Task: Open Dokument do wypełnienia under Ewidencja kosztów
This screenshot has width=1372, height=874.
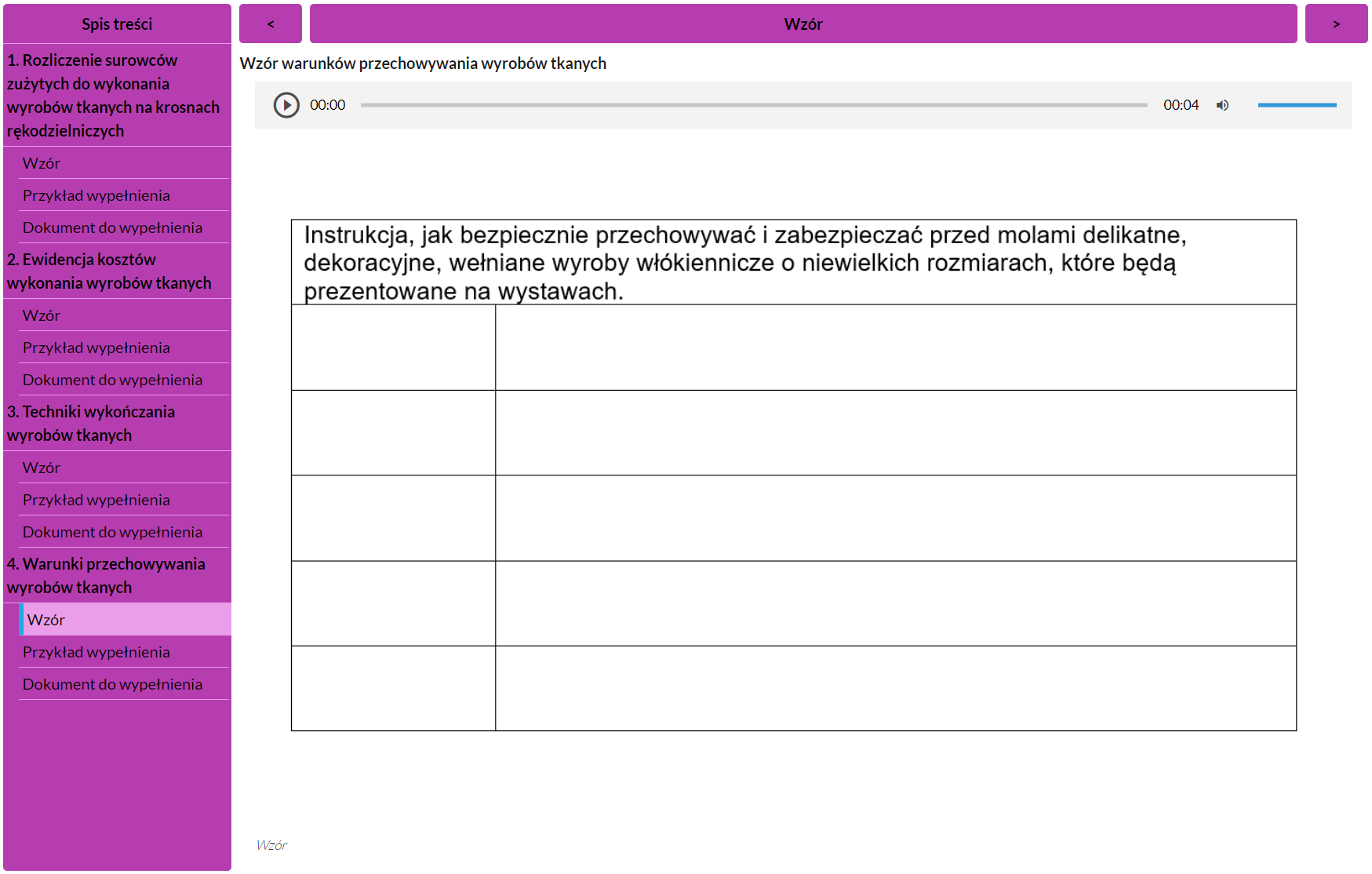Action: coord(112,380)
